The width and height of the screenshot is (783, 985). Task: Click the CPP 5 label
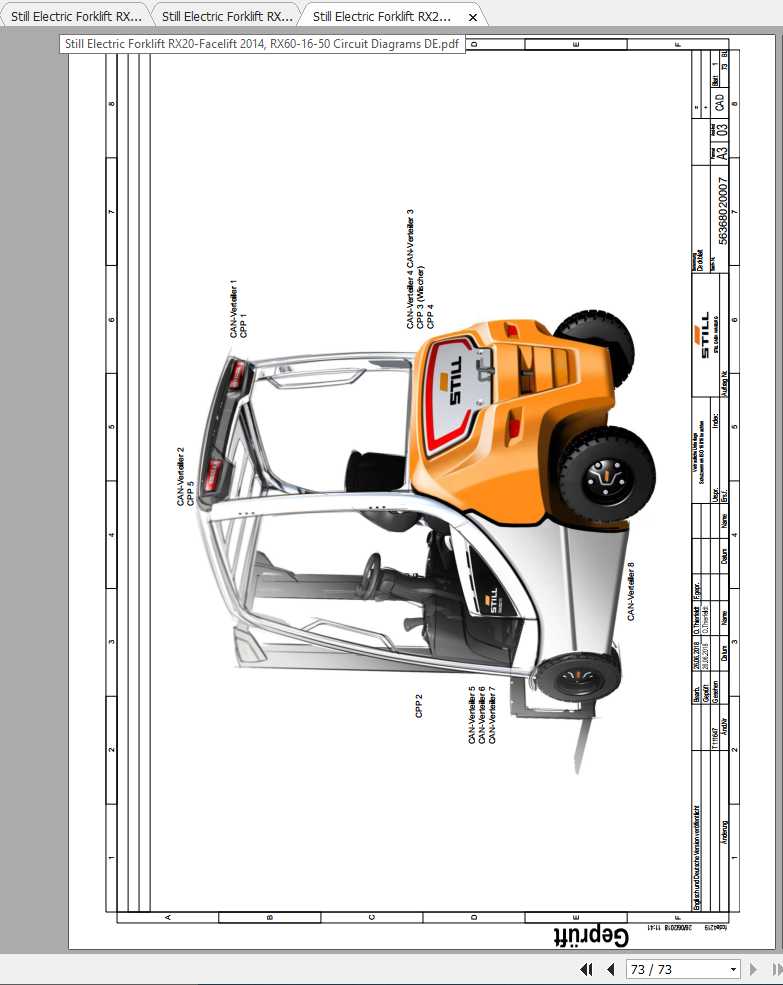point(190,493)
